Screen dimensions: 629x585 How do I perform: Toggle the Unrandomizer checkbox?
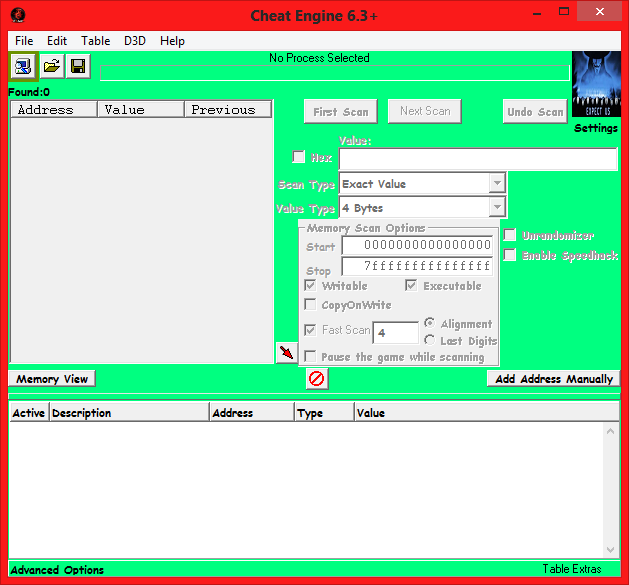(x=510, y=236)
